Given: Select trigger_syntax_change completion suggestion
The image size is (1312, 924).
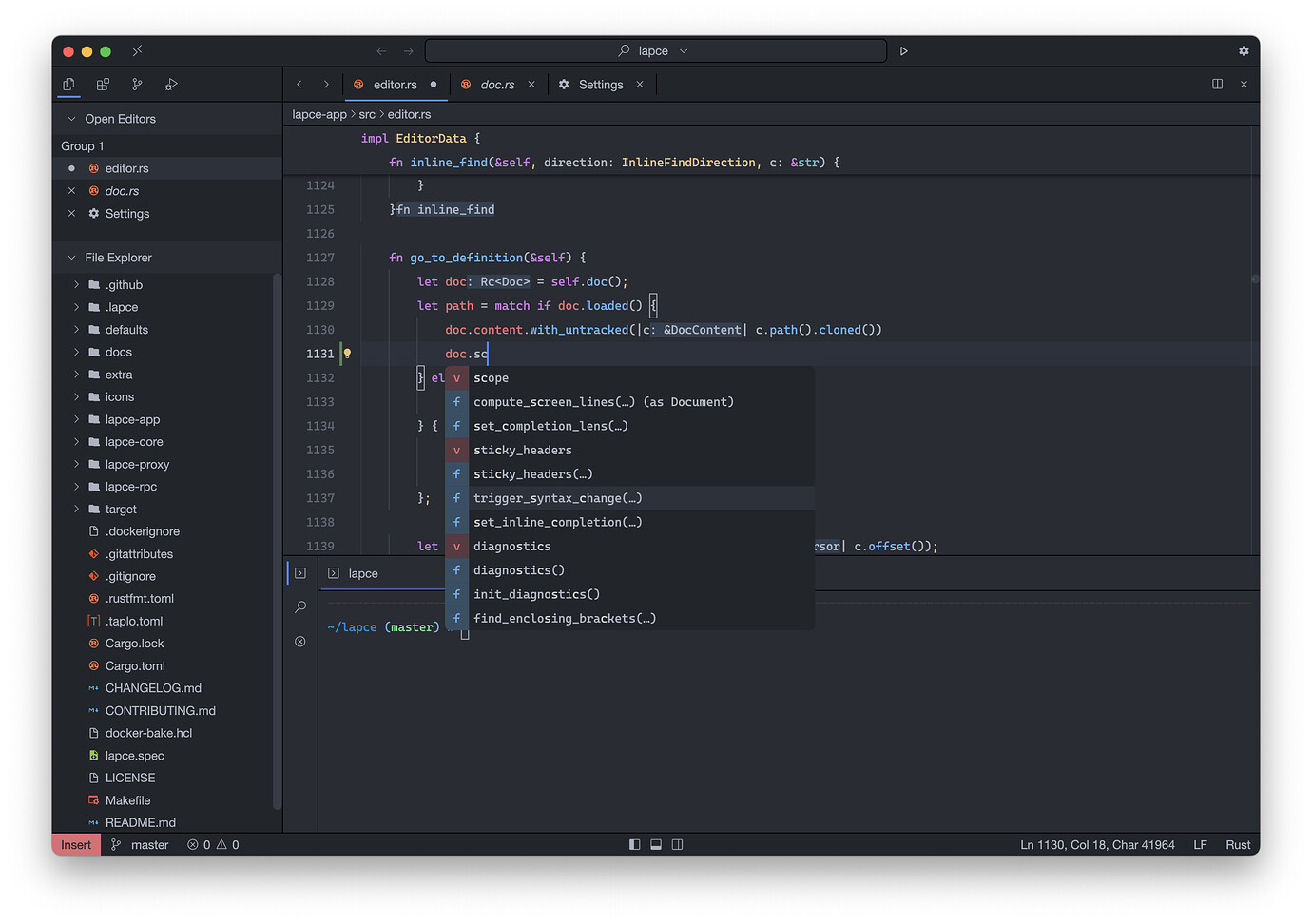Looking at the screenshot, I should click(x=557, y=498).
